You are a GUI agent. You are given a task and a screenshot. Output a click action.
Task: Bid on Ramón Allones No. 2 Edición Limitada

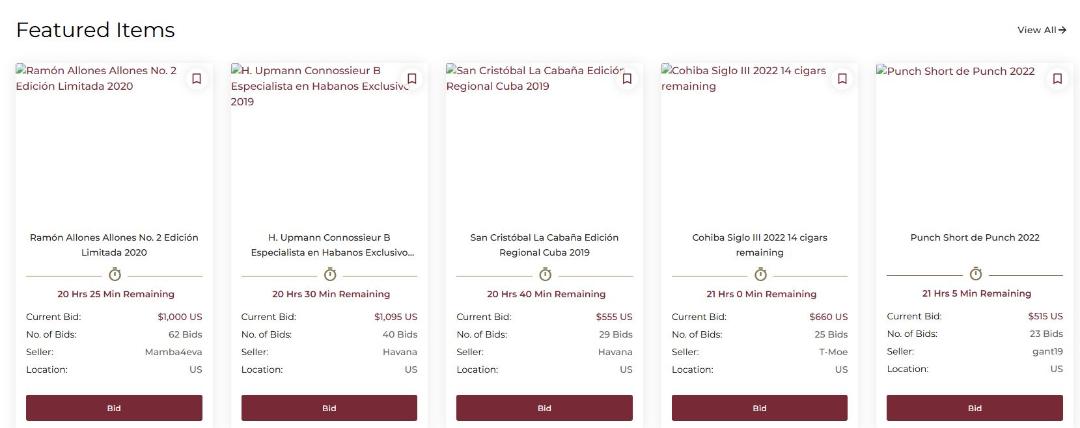(114, 408)
